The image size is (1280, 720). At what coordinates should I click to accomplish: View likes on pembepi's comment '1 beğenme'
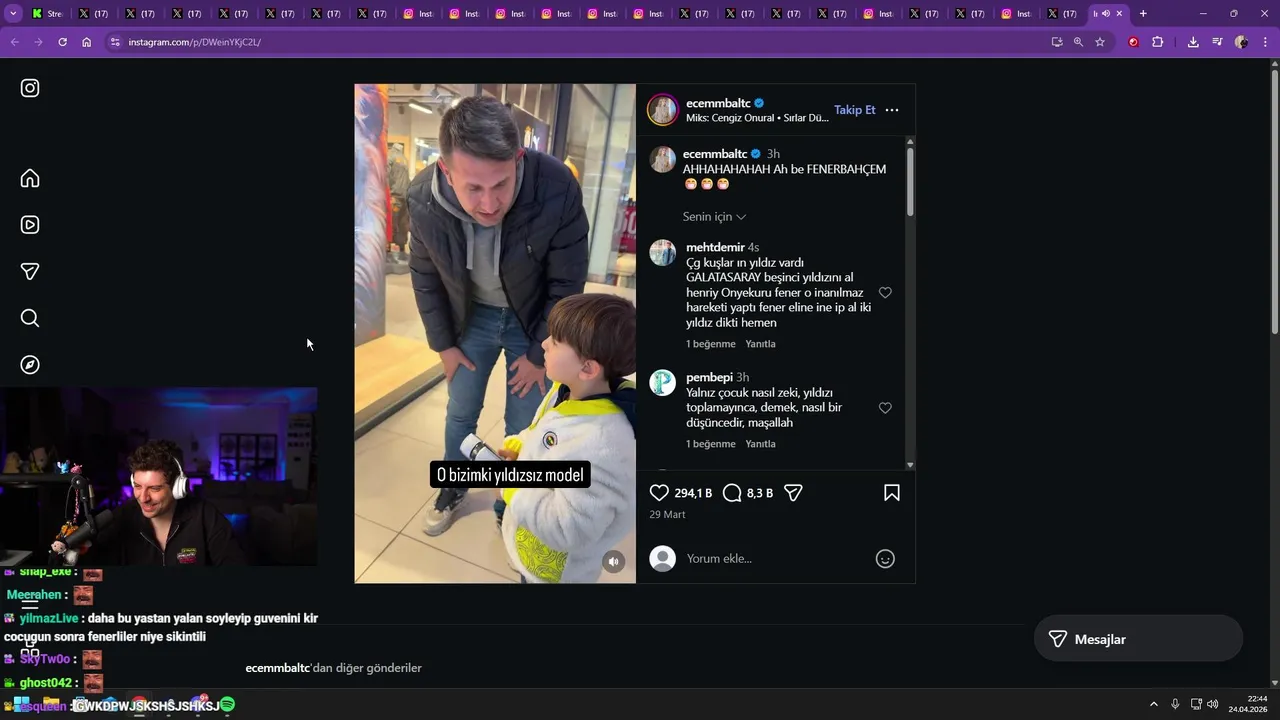click(x=710, y=444)
